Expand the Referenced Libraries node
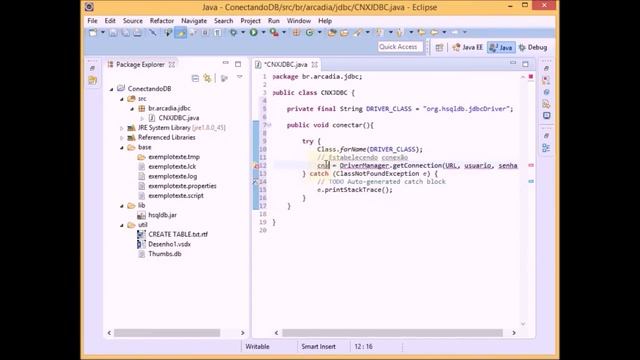Screen dimensions: 640x360 (x=122, y=138)
